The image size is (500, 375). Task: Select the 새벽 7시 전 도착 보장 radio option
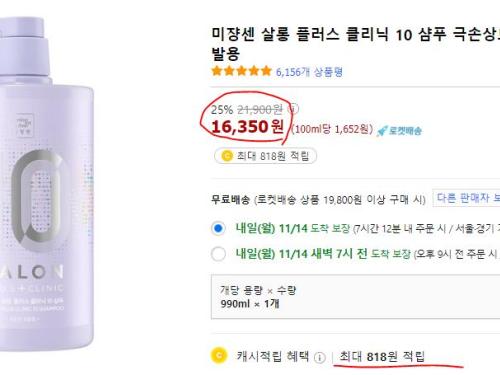pos(218,254)
